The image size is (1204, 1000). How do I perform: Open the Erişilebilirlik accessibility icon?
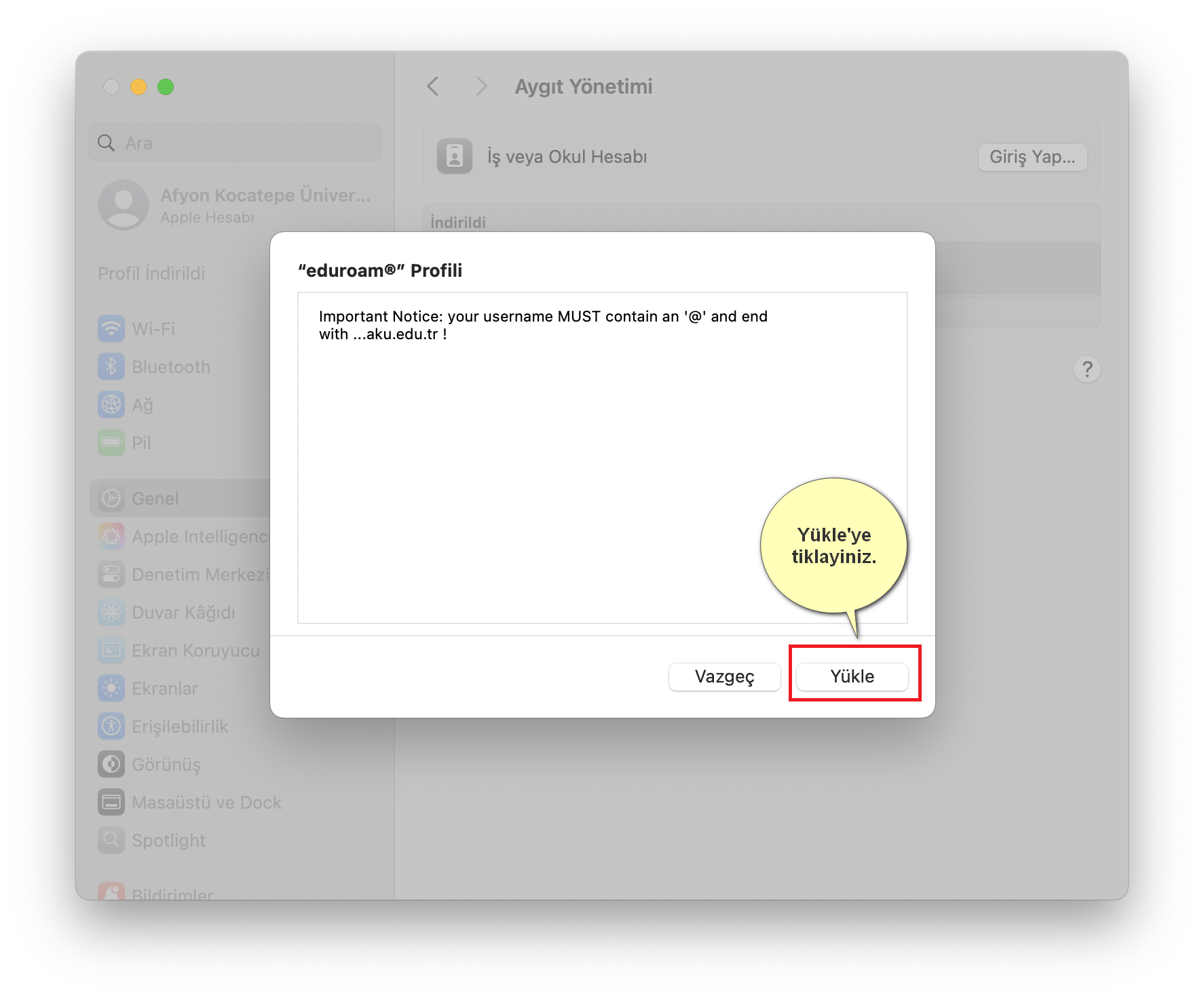pyautogui.click(x=111, y=727)
